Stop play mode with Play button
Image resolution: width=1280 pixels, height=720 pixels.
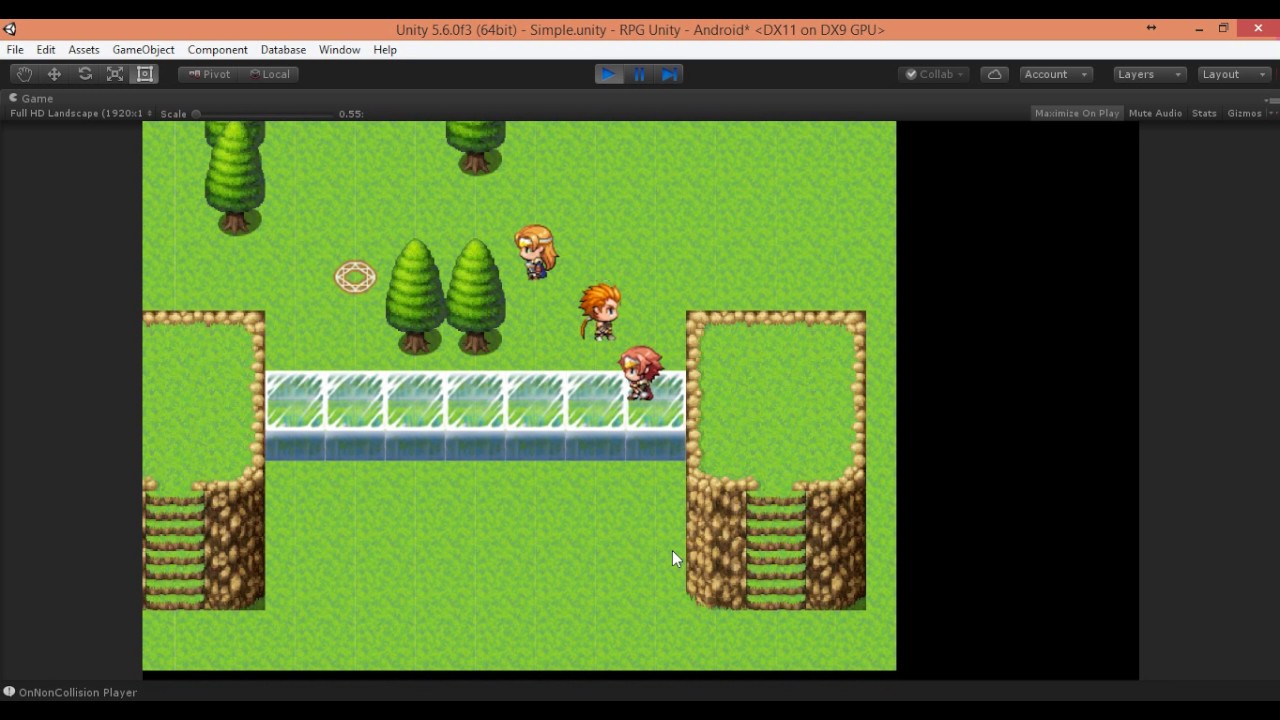pos(608,74)
